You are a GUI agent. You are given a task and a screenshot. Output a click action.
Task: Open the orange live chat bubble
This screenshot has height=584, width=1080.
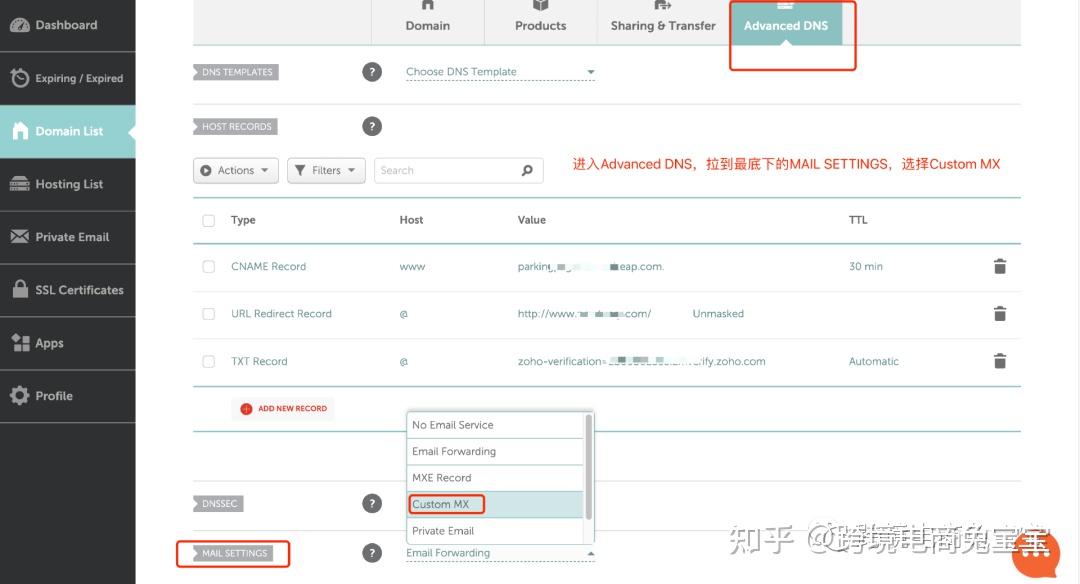[x=1035, y=553]
